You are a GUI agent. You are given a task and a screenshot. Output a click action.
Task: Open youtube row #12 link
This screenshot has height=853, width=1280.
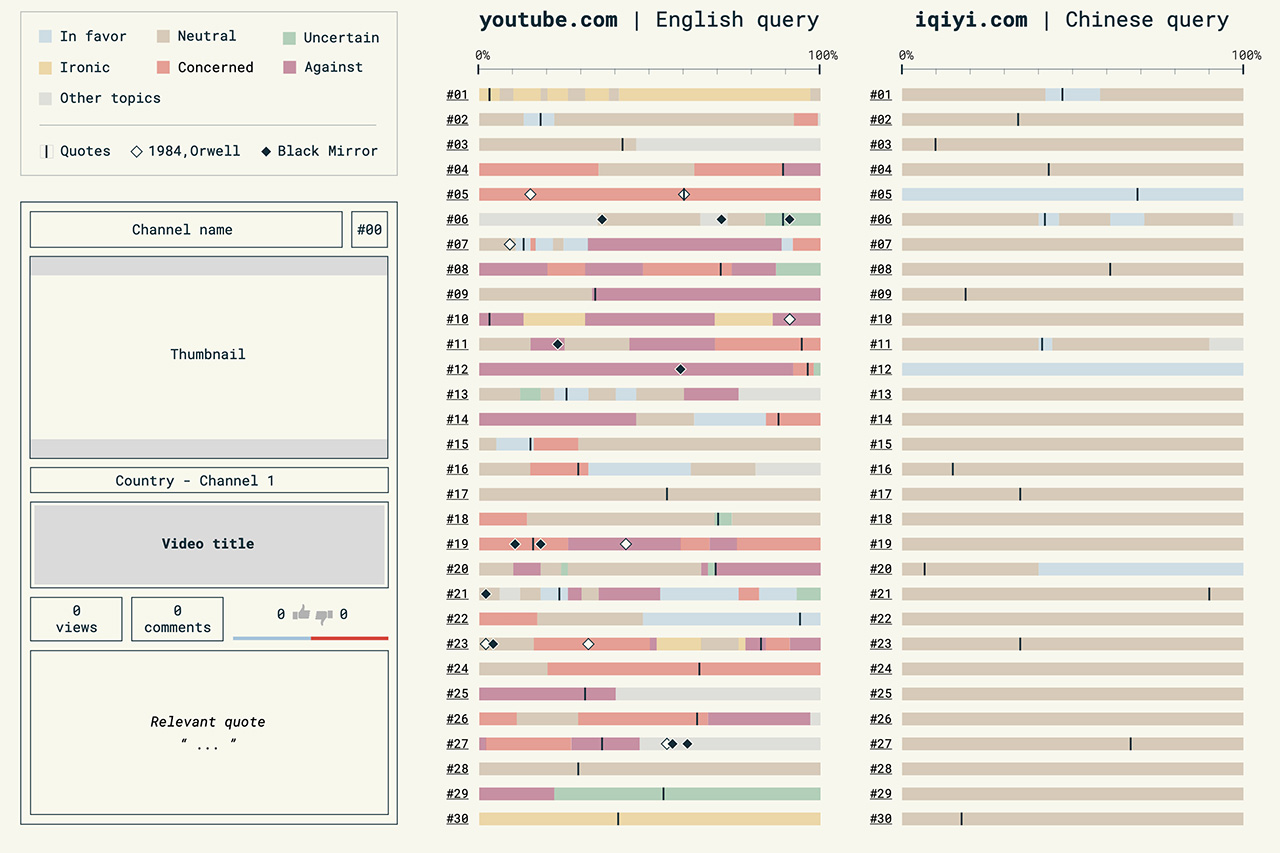click(x=457, y=370)
